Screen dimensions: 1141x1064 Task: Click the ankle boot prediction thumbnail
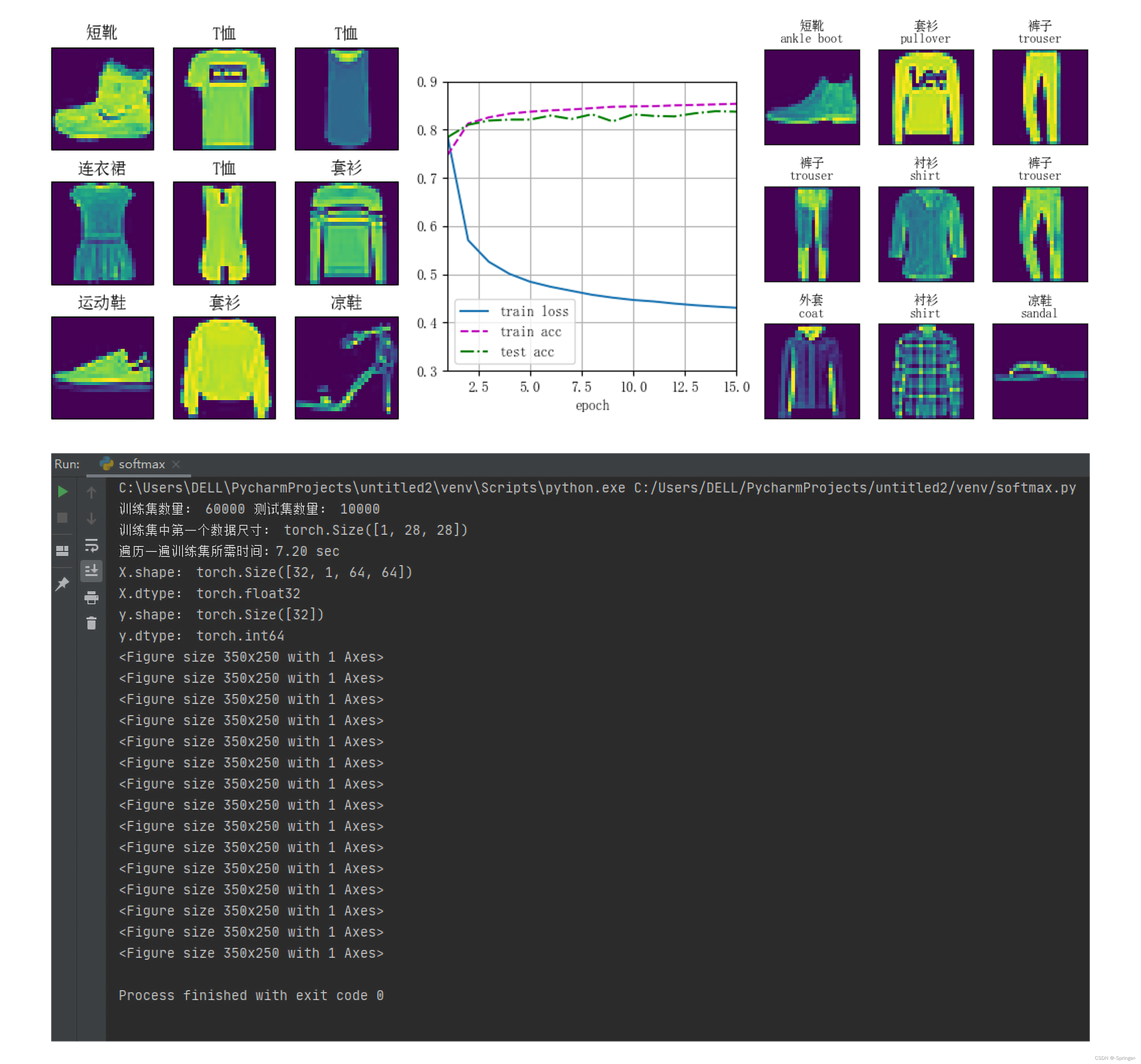coord(812,97)
